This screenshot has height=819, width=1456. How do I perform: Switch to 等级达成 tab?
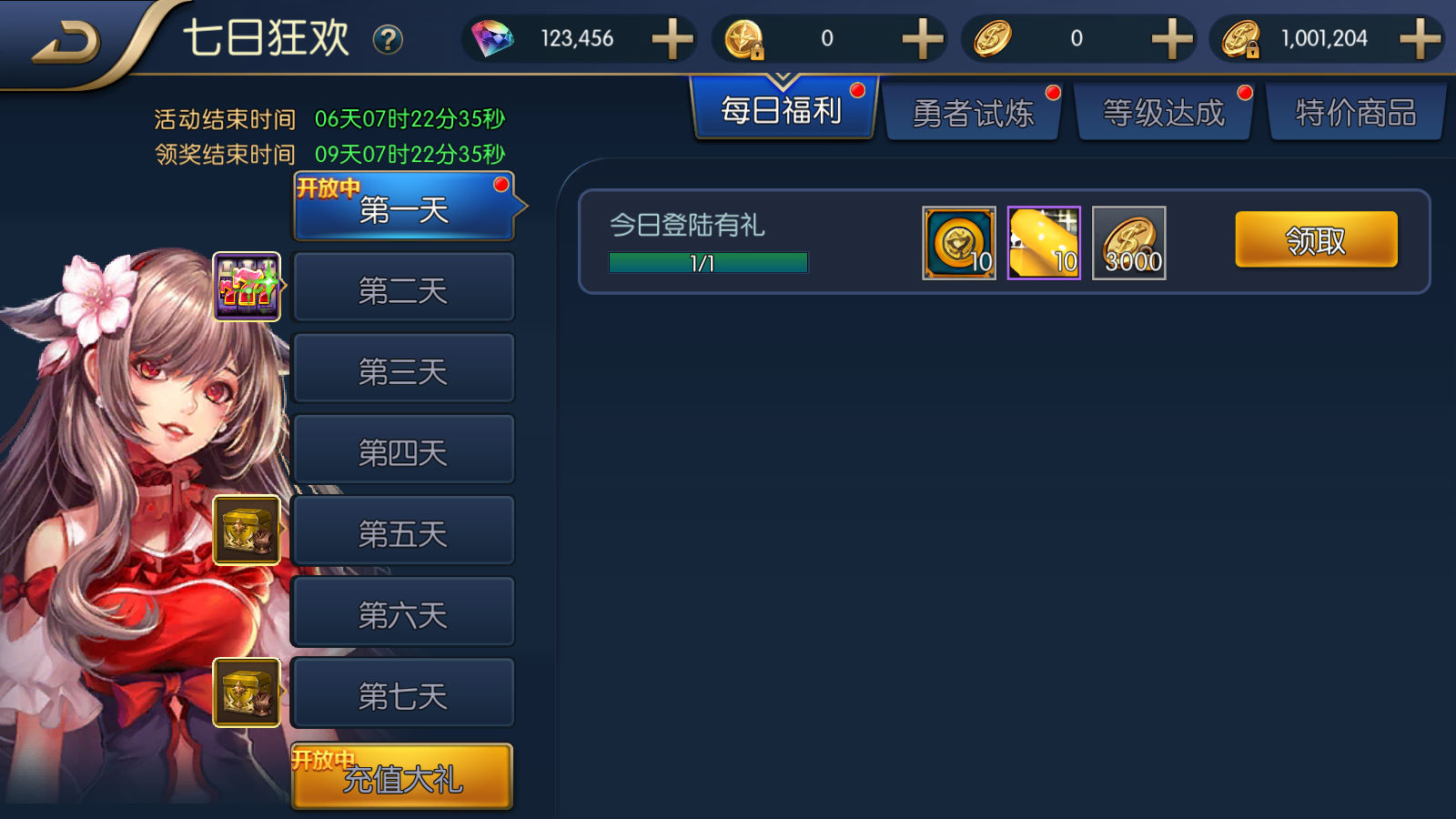pos(1164,113)
